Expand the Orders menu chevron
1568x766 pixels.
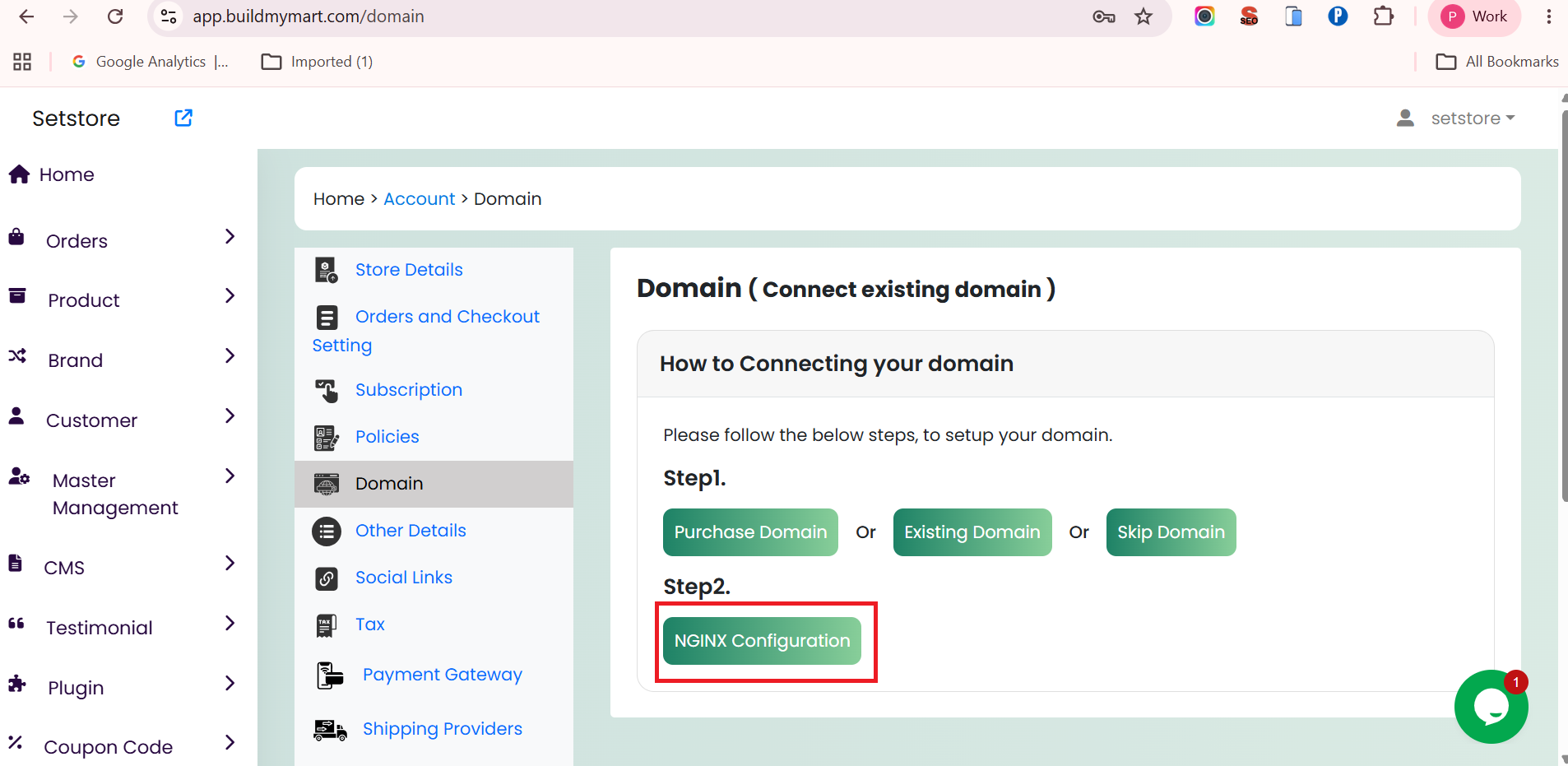coord(230,237)
